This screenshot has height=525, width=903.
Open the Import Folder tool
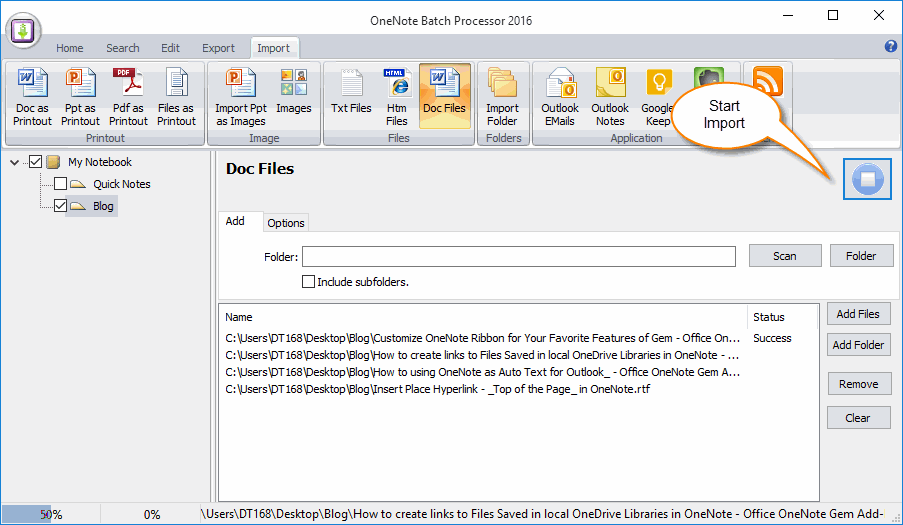click(502, 97)
